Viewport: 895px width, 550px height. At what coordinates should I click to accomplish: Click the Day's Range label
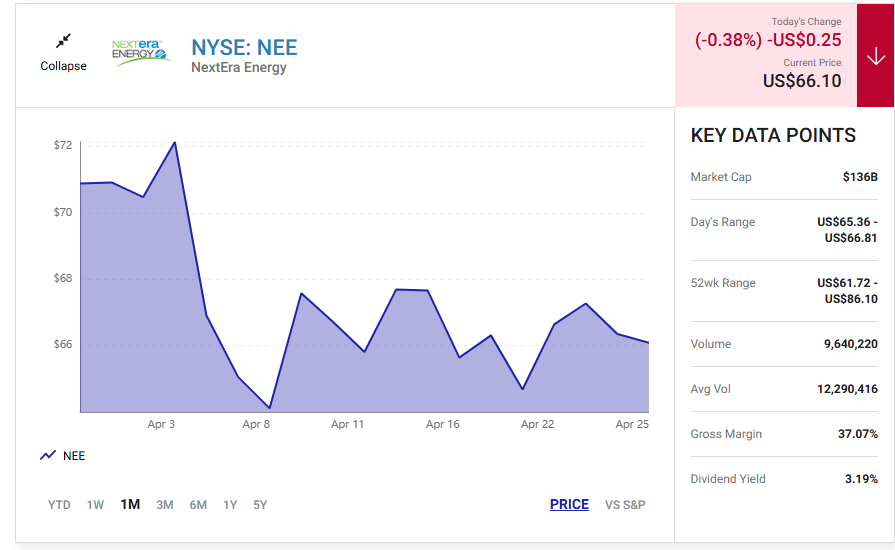tap(723, 222)
